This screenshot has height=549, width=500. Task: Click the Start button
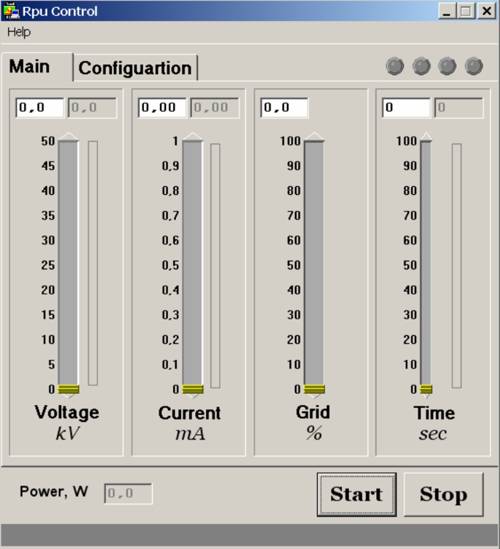pyautogui.click(x=356, y=494)
